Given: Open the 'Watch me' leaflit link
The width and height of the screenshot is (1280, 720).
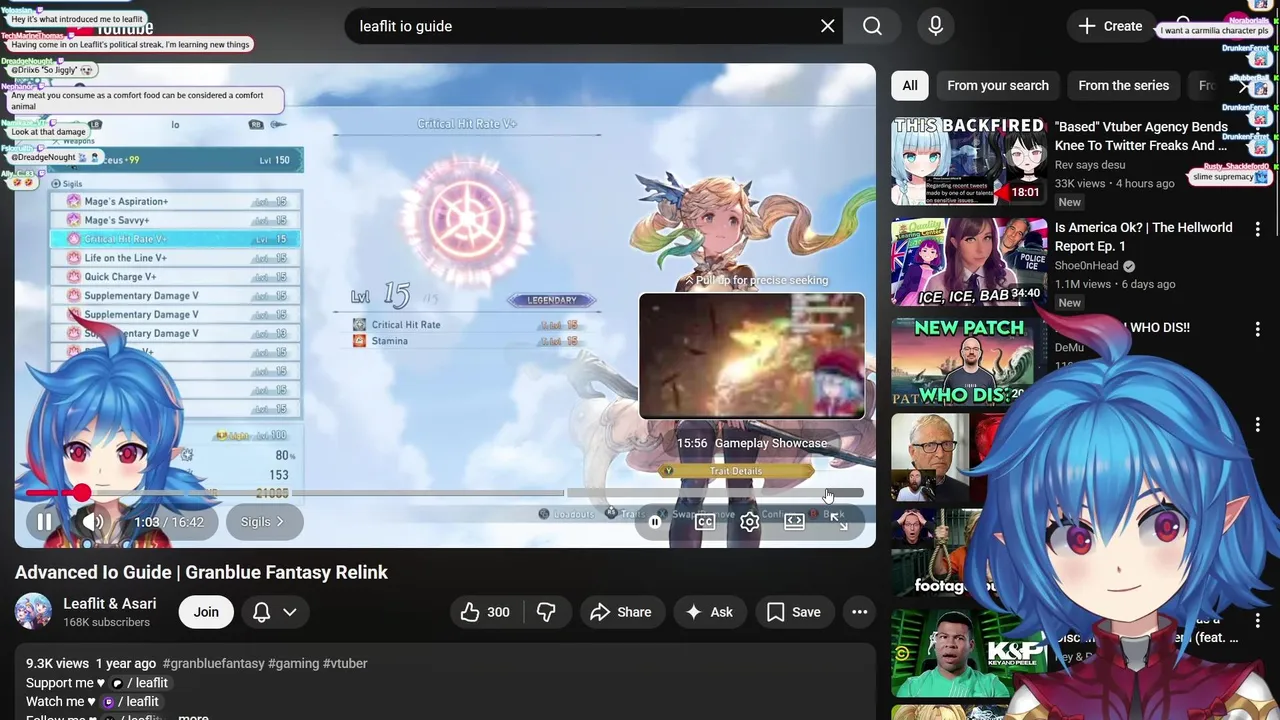Looking at the screenshot, I should [x=130, y=701].
